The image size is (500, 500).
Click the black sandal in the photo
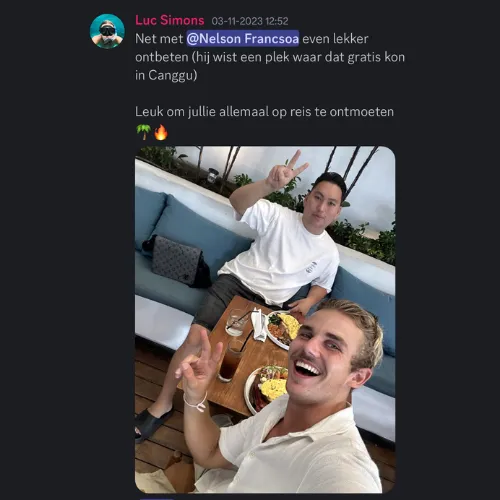click(x=152, y=422)
